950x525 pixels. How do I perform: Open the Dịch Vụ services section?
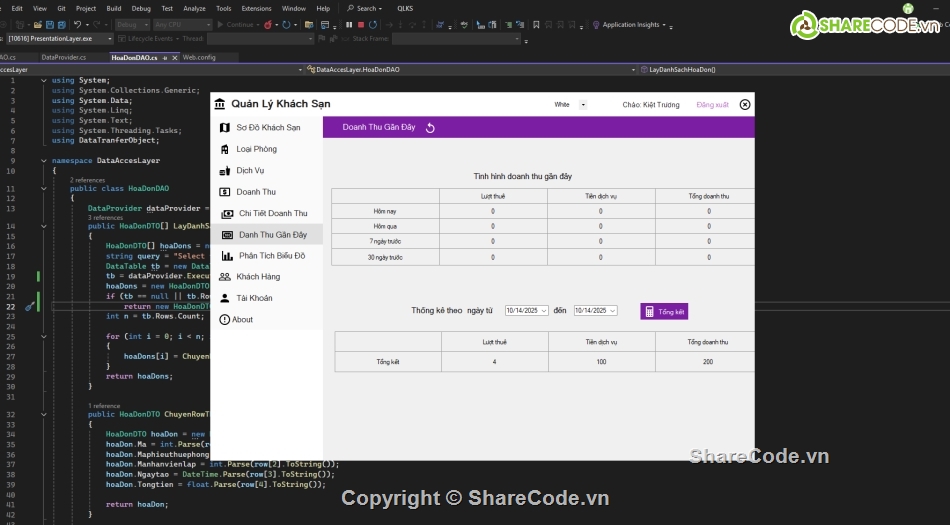click(x=250, y=171)
